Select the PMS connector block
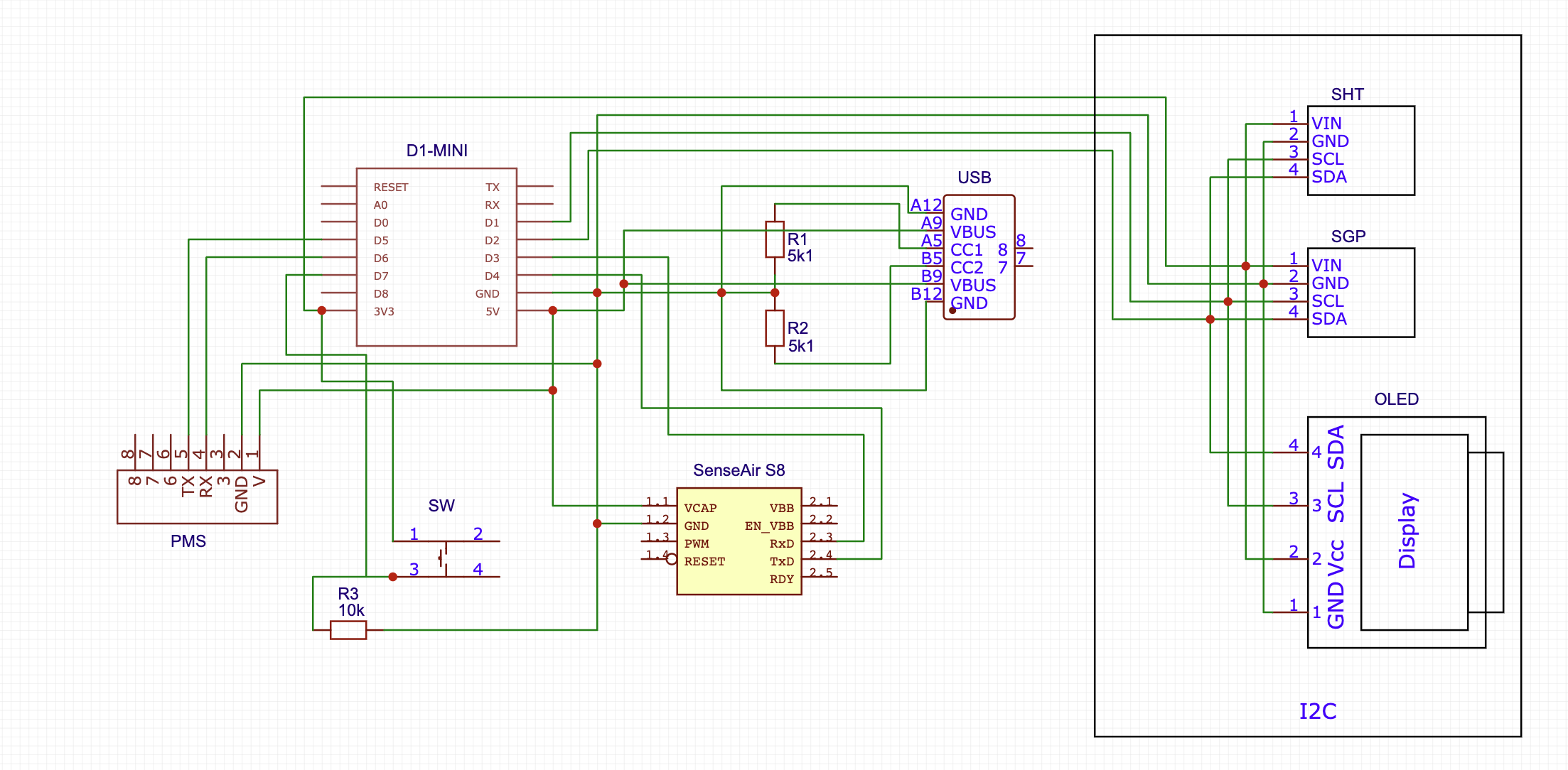 (x=197, y=497)
